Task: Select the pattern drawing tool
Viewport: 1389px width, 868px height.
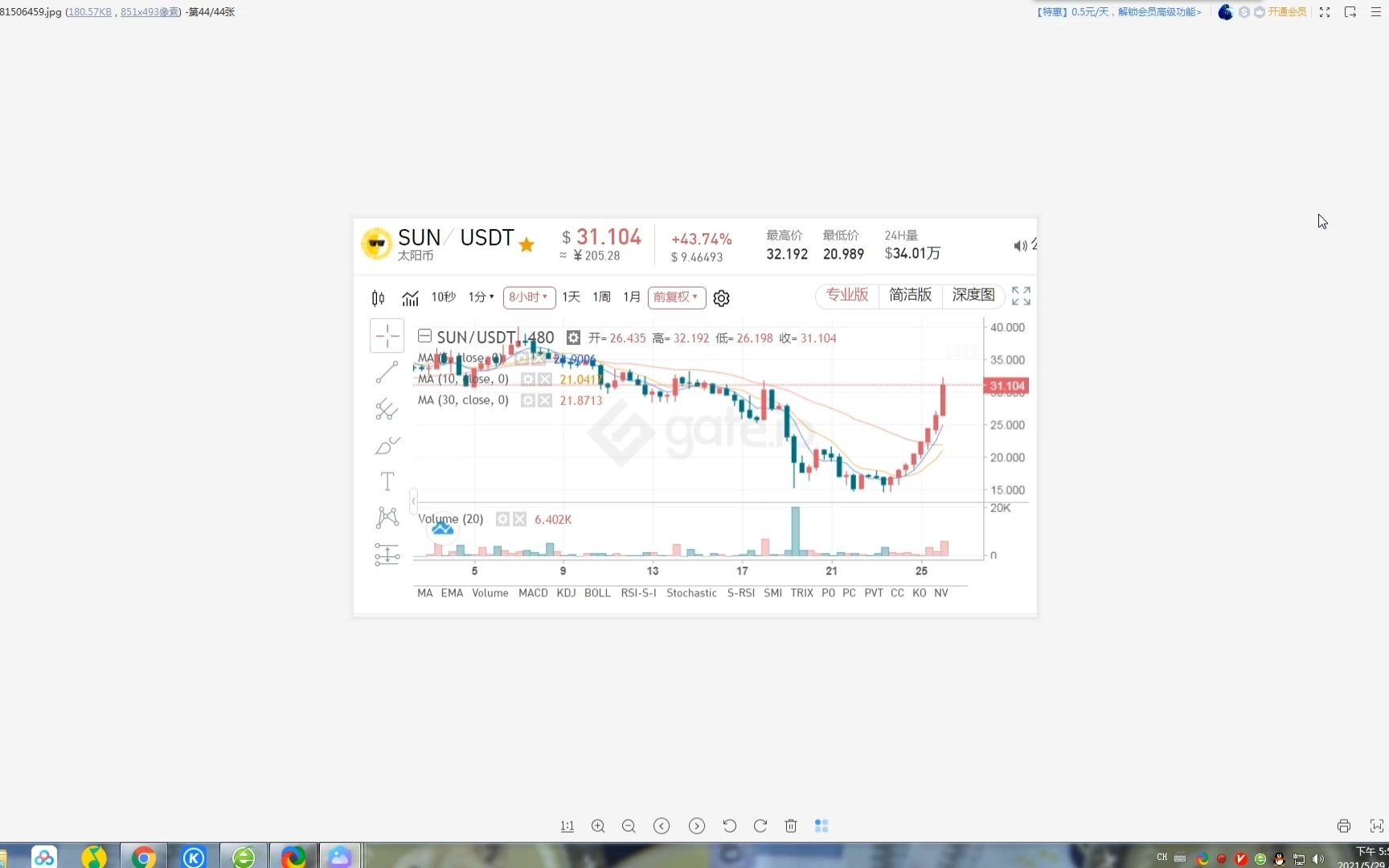Action: [x=387, y=518]
